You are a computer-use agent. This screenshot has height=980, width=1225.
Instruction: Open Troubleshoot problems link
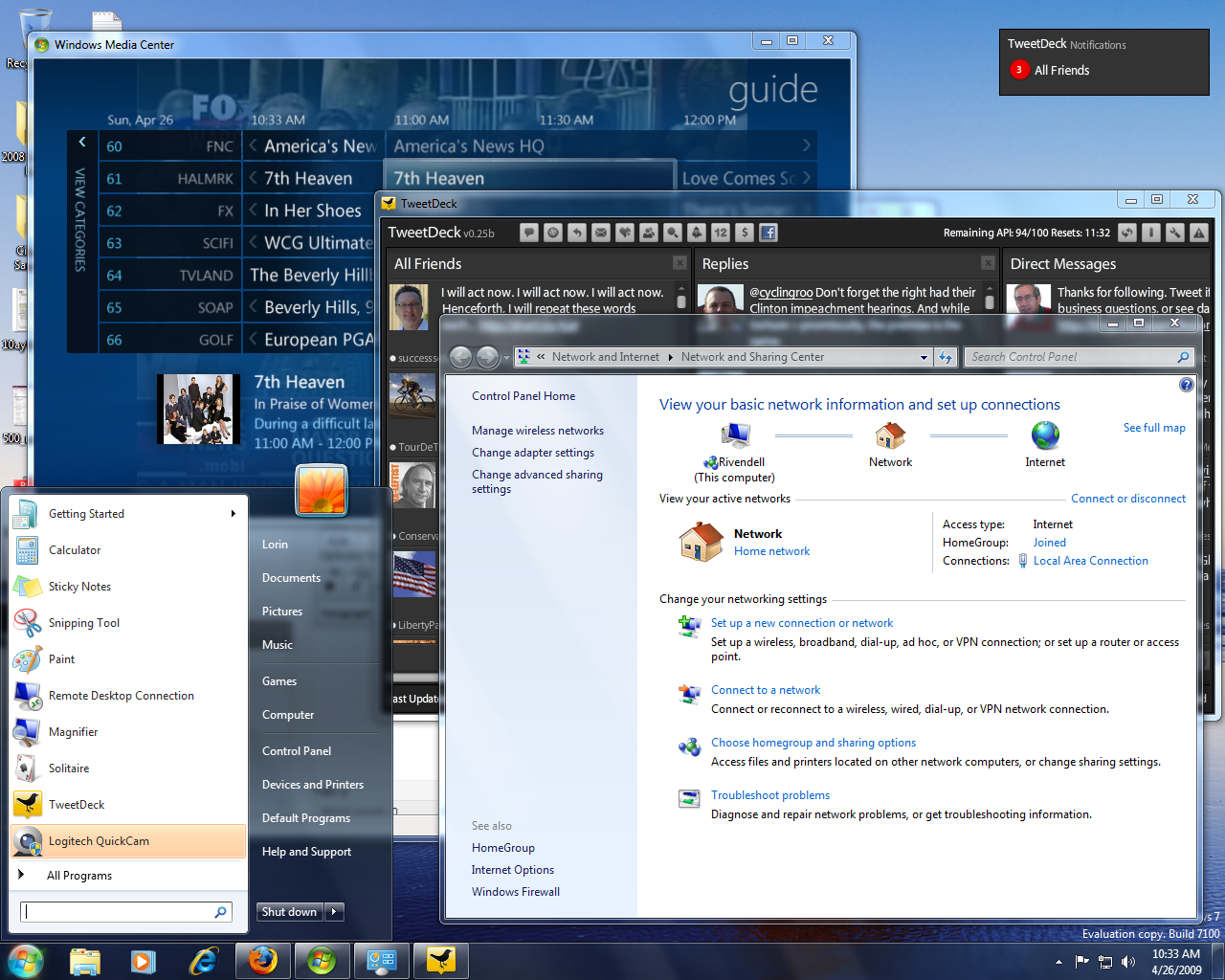click(770, 795)
